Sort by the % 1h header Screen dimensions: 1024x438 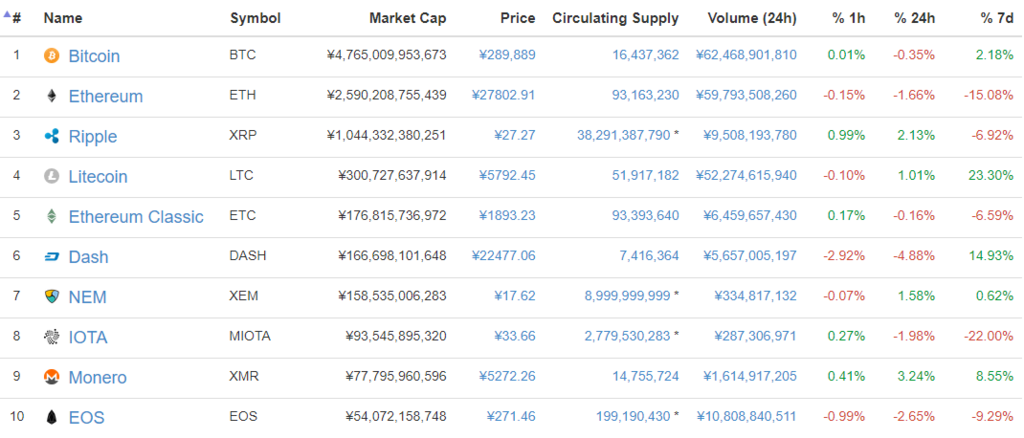[x=849, y=18]
